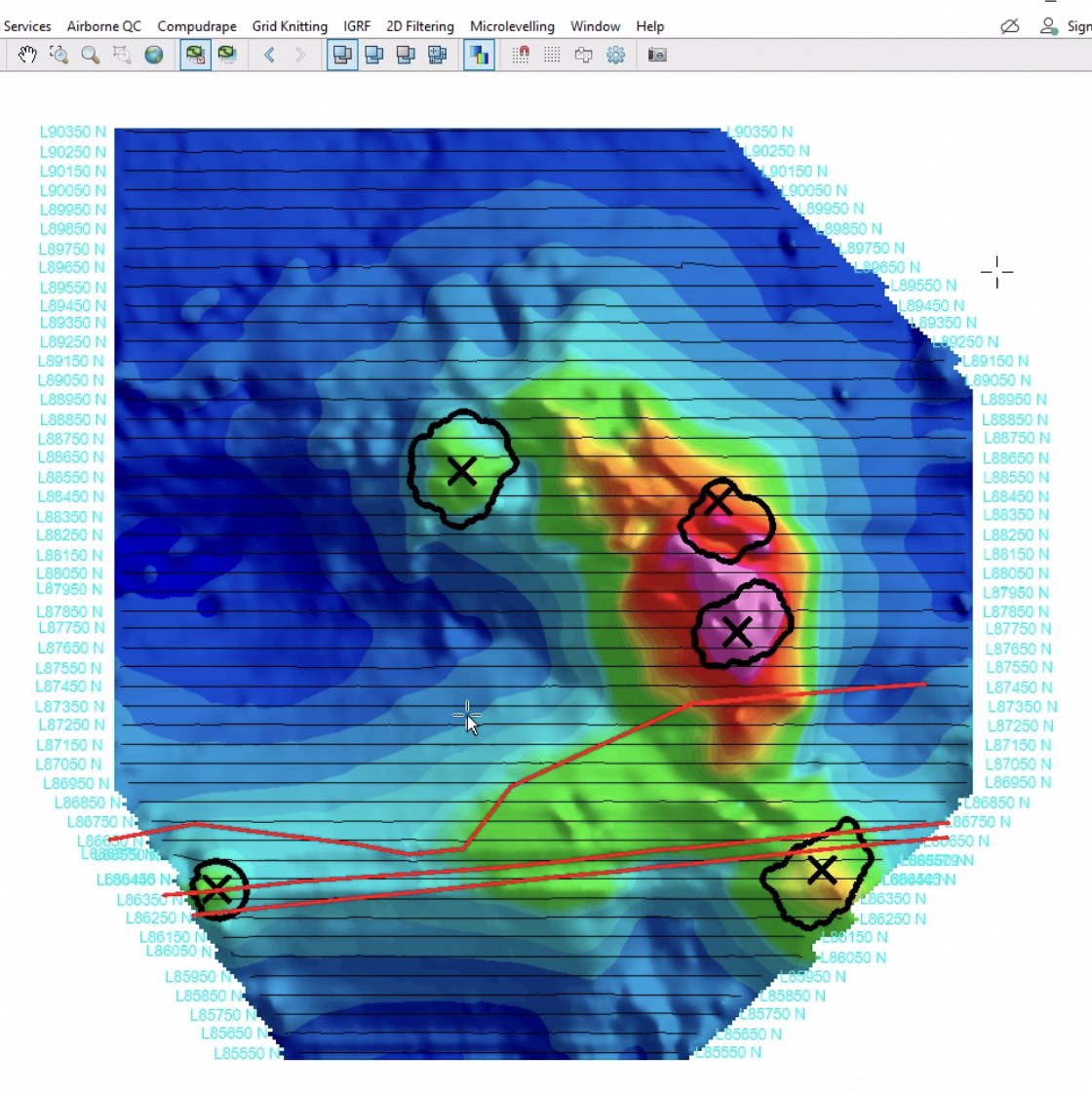The image size is (1092, 1096).
Task: Go to next view with forward arrow
Action: [300, 55]
